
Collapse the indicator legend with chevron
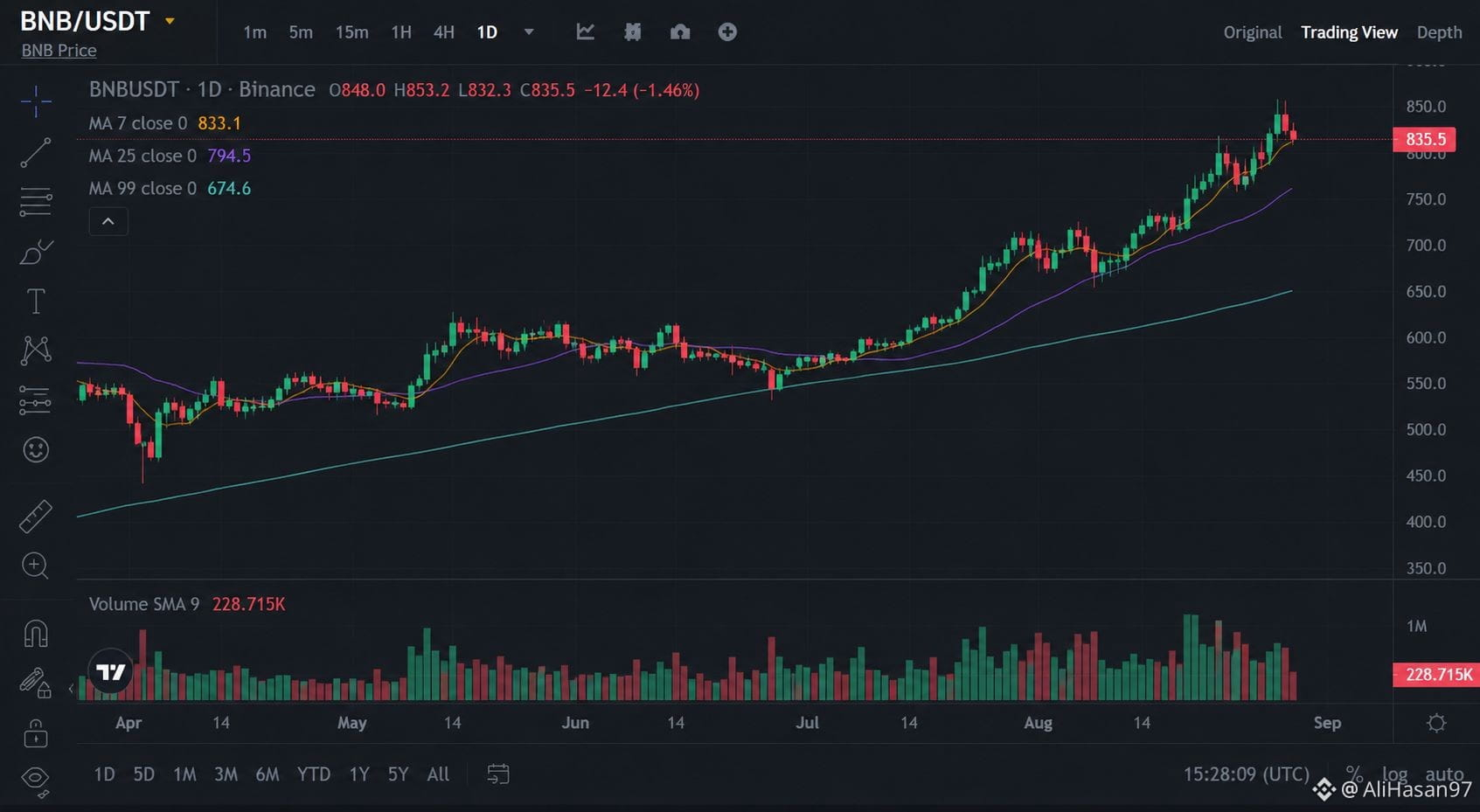click(108, 221)
